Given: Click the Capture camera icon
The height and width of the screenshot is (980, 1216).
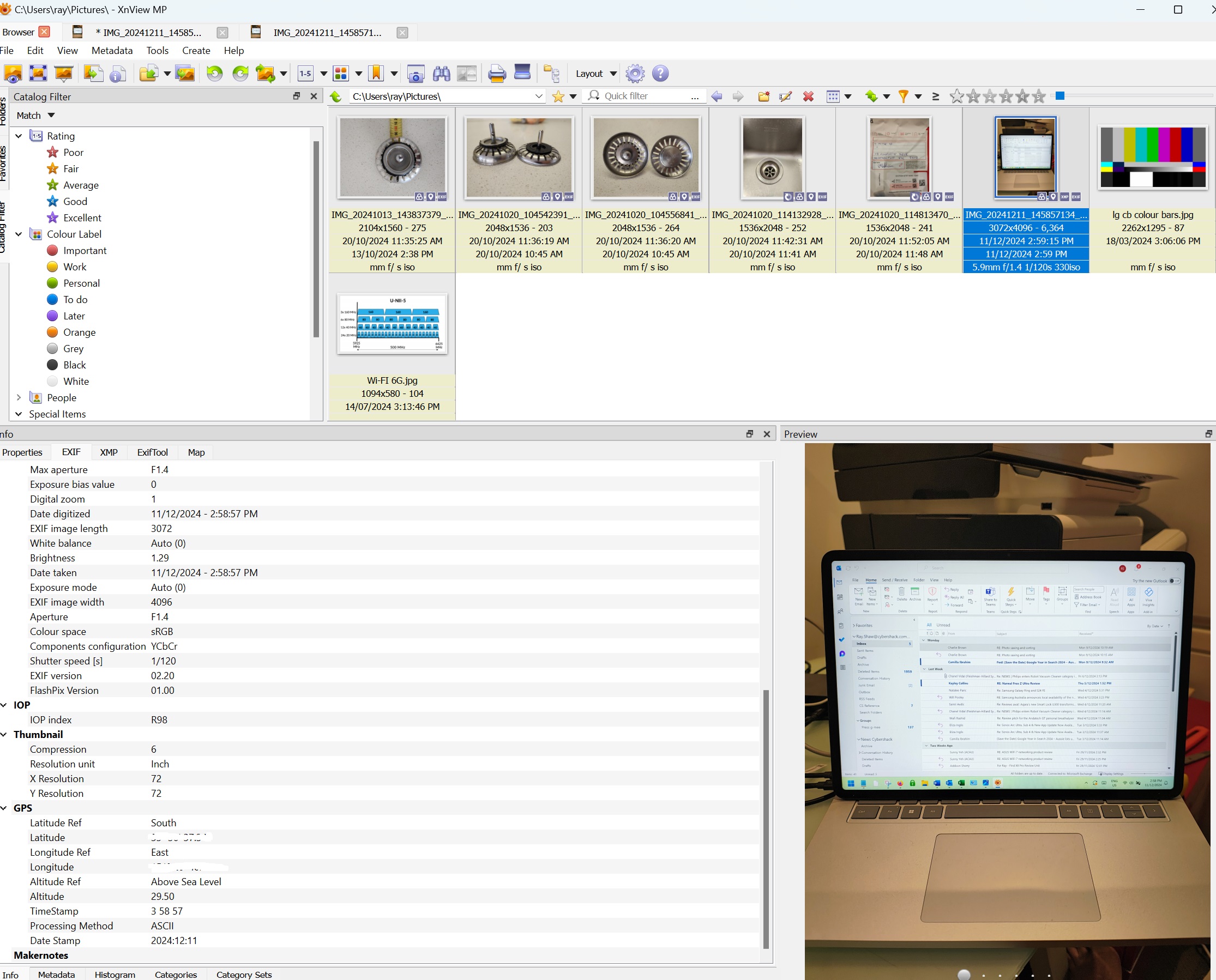Looking at the screenshot, I should click(x=416, y=74).
